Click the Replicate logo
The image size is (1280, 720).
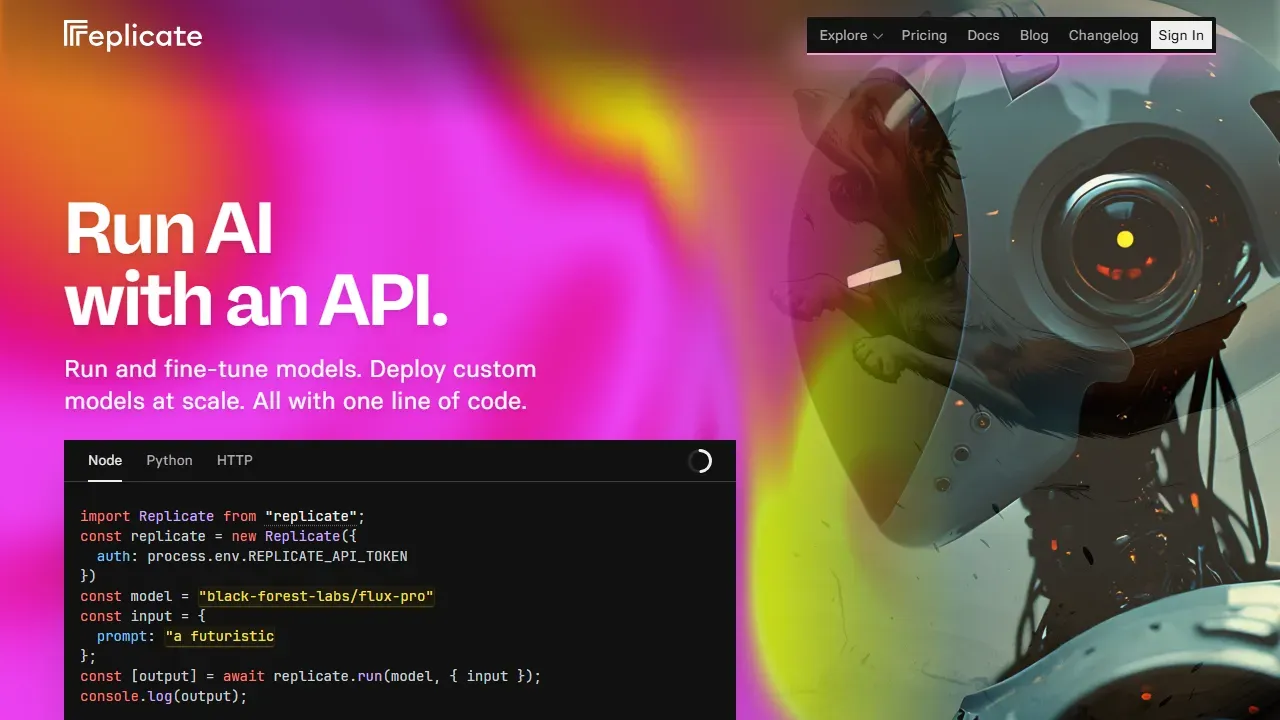coord(133,36)
